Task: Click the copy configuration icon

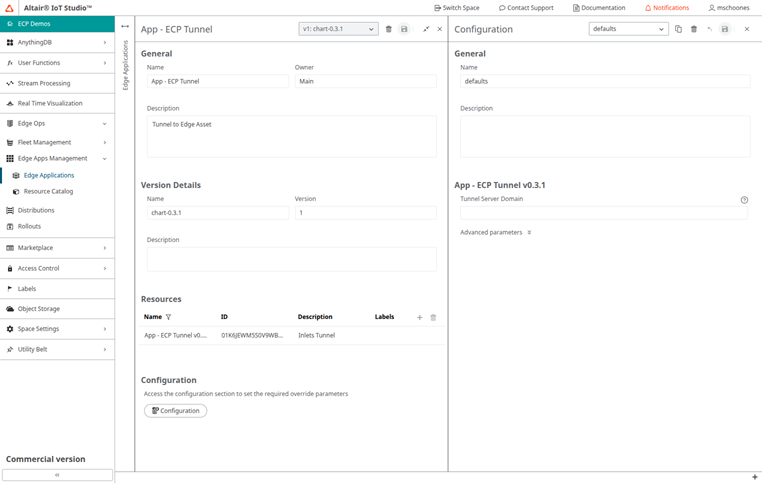Action: click(x=678, y=29)
